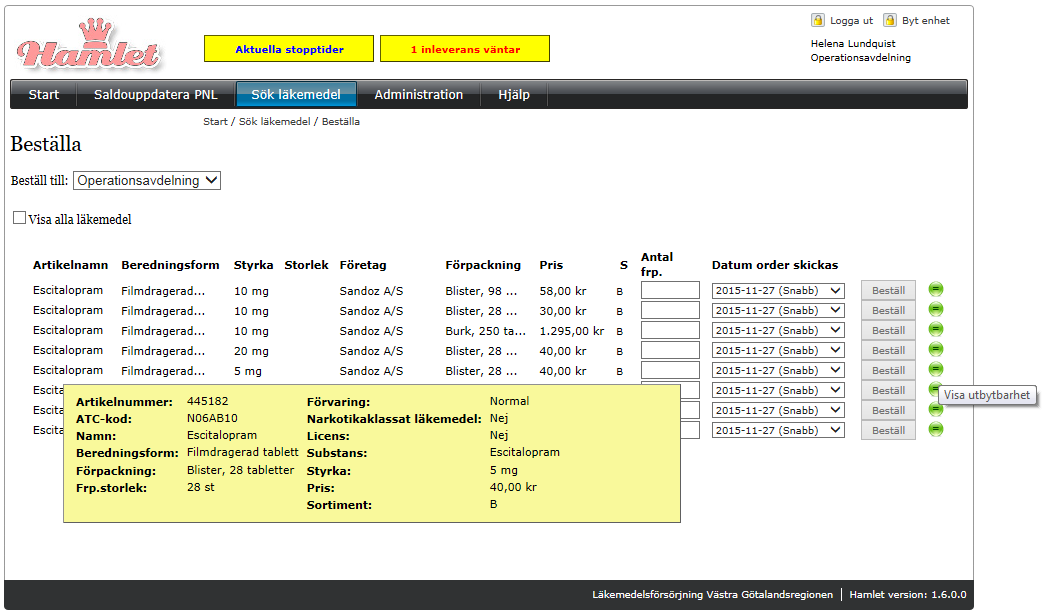This screenshot has width=1047, height=615.
Task: Open the date dropdown in the last row
Action: tap(778, 431)
